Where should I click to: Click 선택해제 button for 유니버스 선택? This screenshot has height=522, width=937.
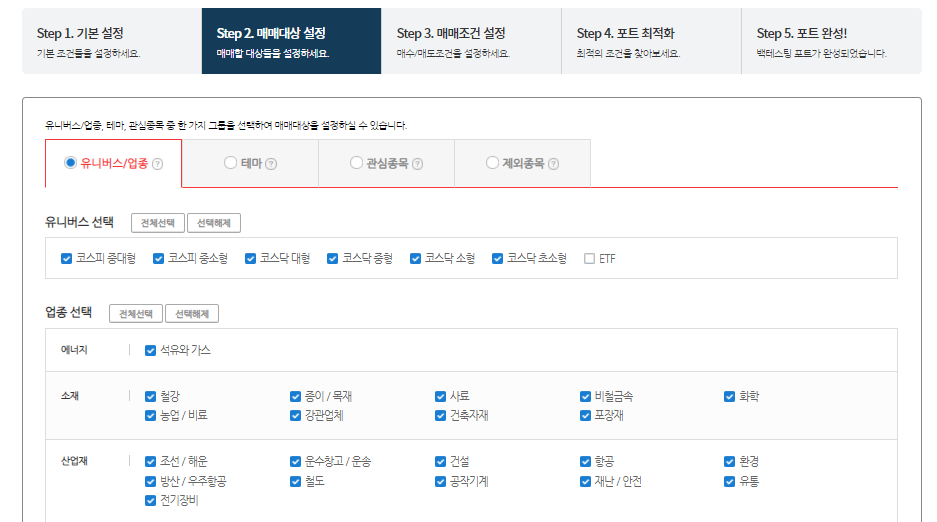[214, 223]
